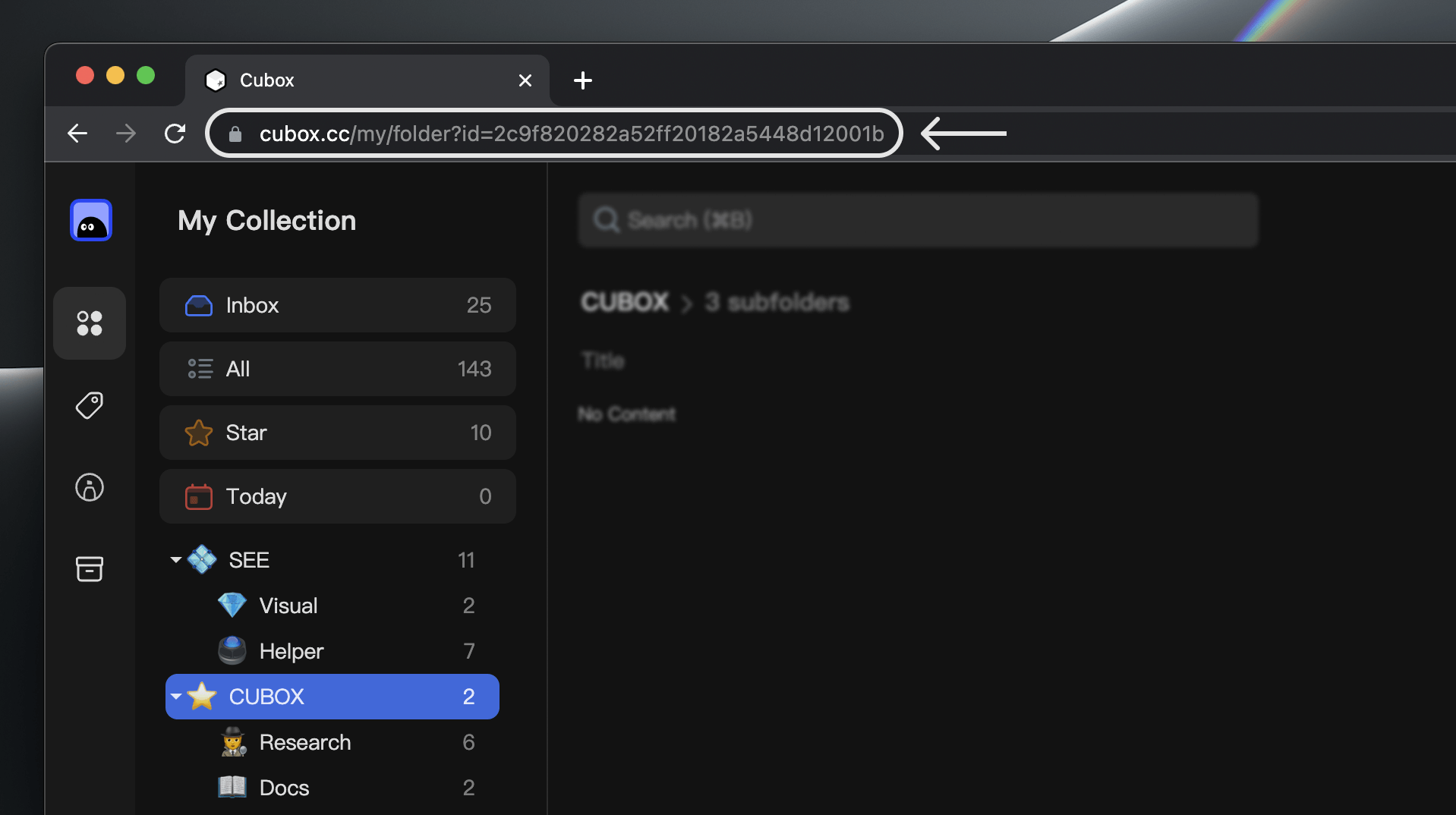This screenshot has width=1456, height=815.
Task: Click the blue diamond-pattern icon of SEE folder
Action: (202, 560)
